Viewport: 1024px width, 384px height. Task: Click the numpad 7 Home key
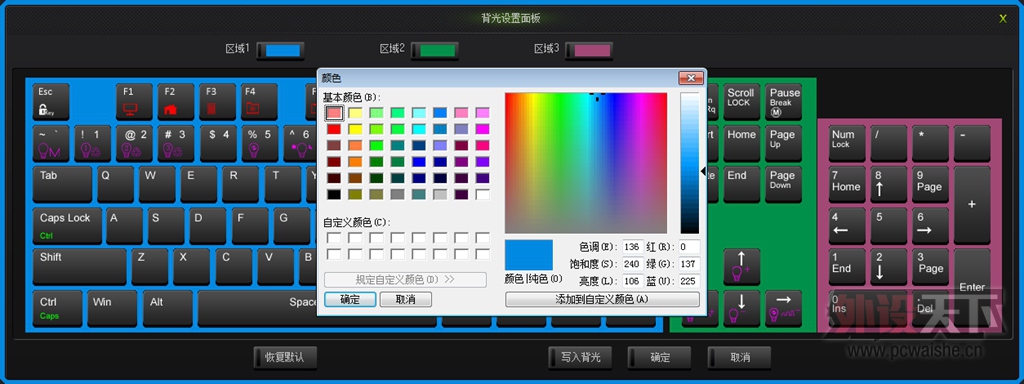point(847,184)
